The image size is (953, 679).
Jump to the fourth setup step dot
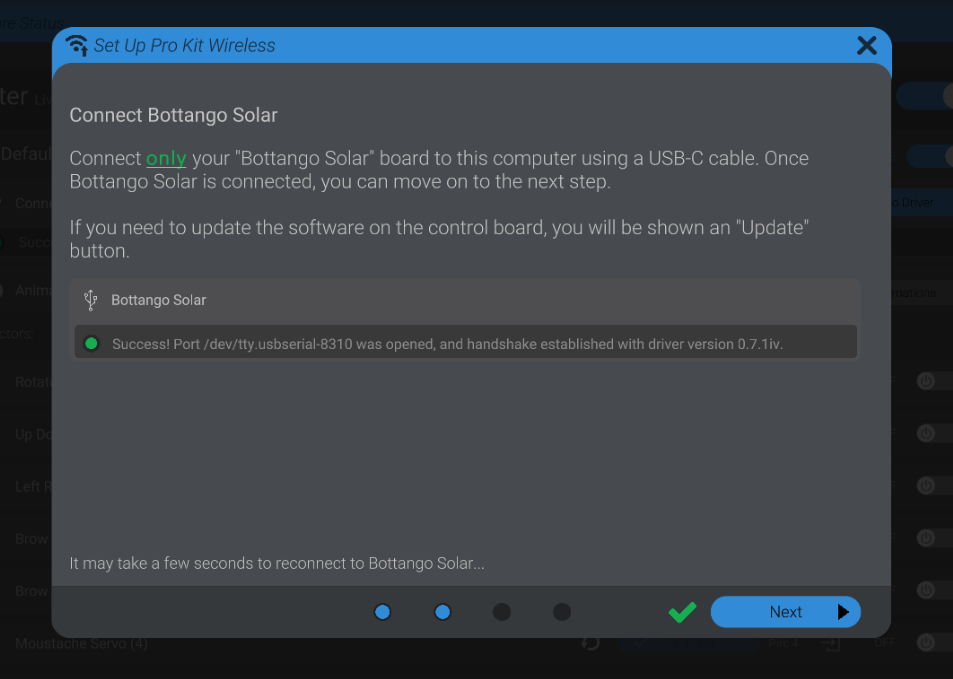coord(562,612)
